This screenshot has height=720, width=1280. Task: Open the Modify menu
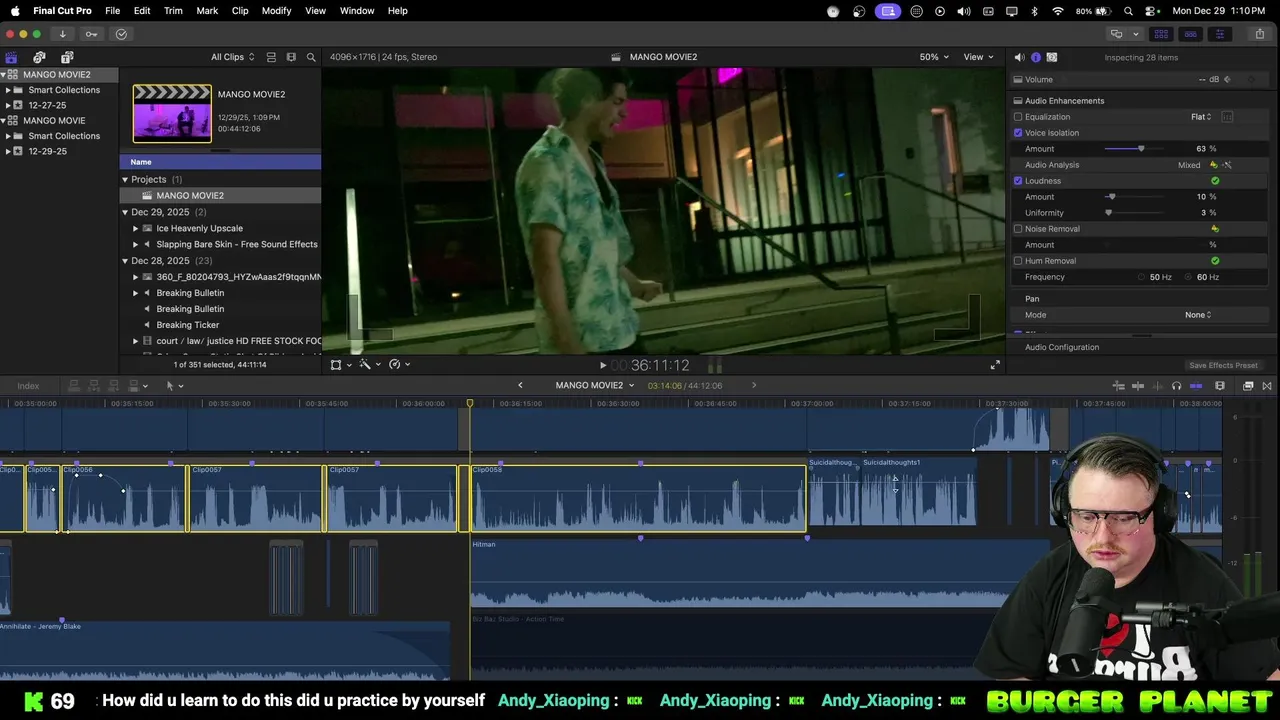[x=276, y=11]
